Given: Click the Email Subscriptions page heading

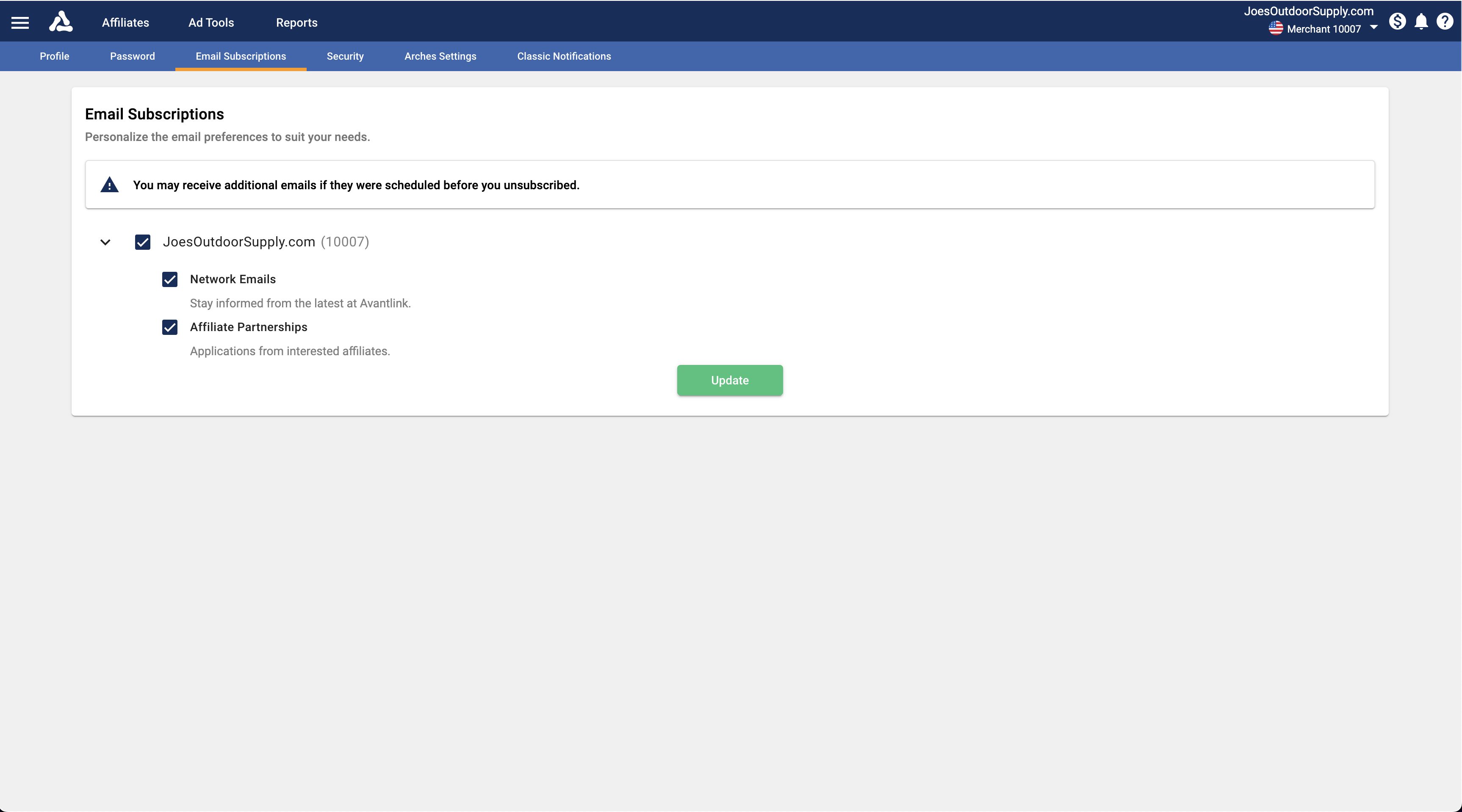Looking at the screenshot, I should [x=154, y=114].
